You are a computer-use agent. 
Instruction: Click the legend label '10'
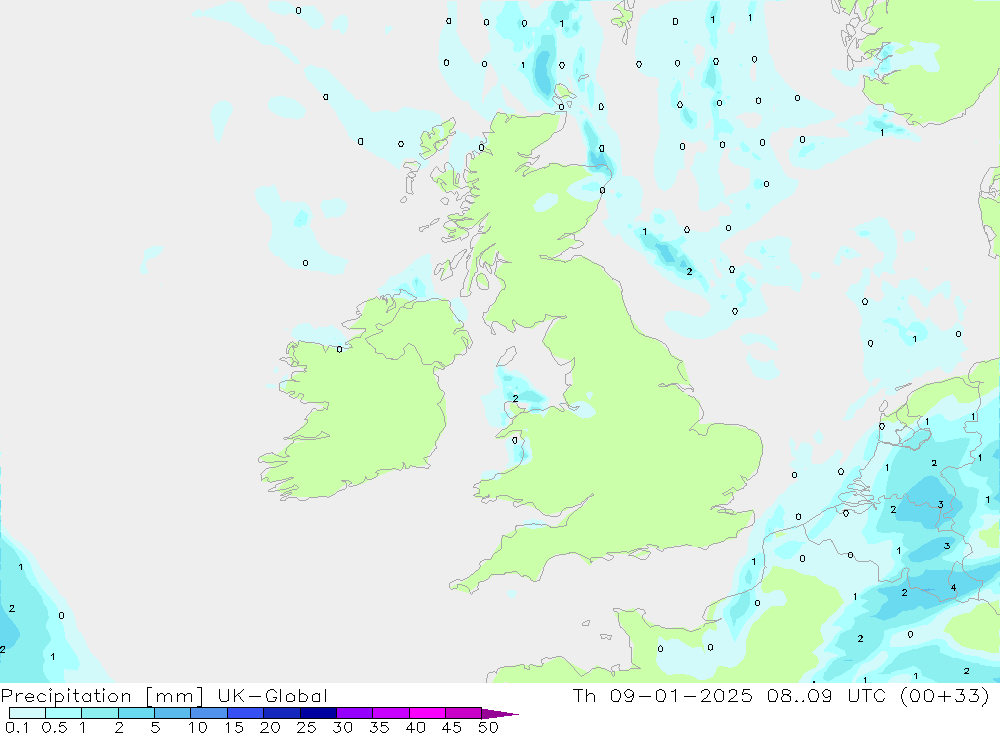[198, 727]
